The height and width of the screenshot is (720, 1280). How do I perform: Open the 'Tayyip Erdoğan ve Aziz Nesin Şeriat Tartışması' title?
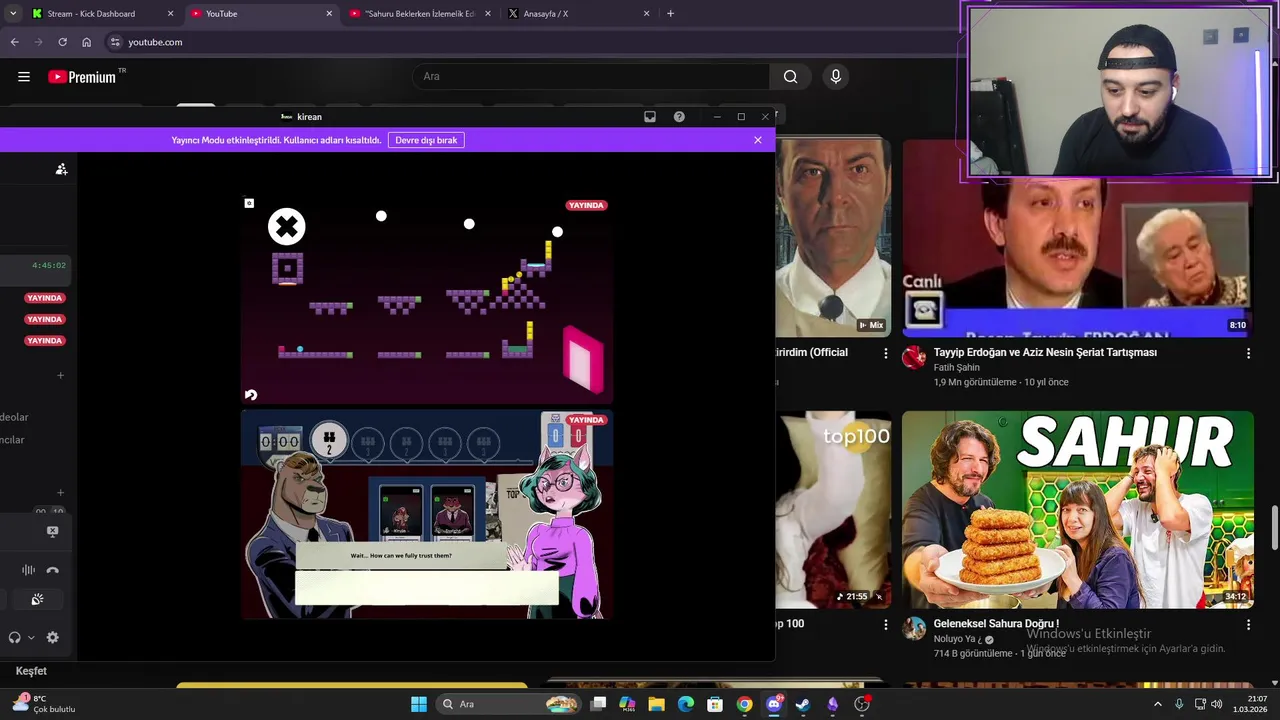1045,352
